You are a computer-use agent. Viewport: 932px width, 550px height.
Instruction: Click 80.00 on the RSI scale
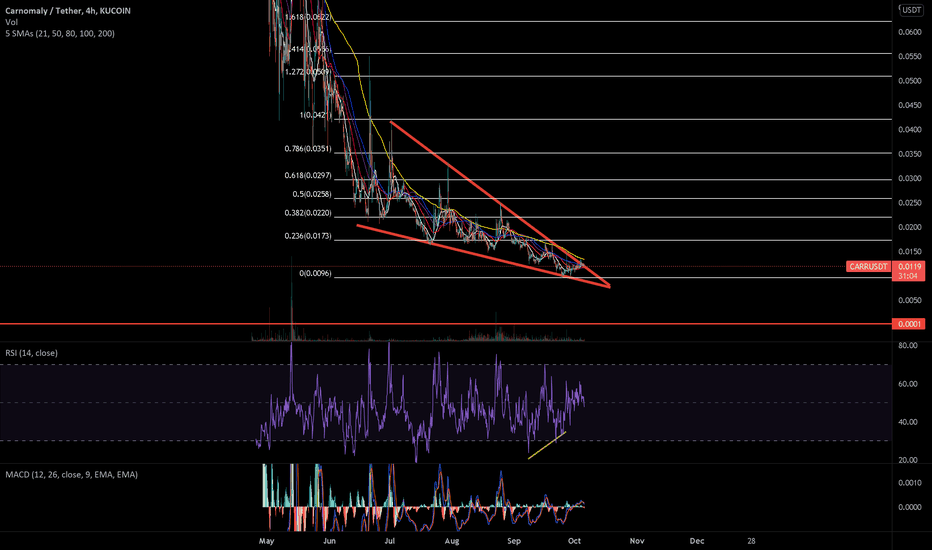(908, 345)
